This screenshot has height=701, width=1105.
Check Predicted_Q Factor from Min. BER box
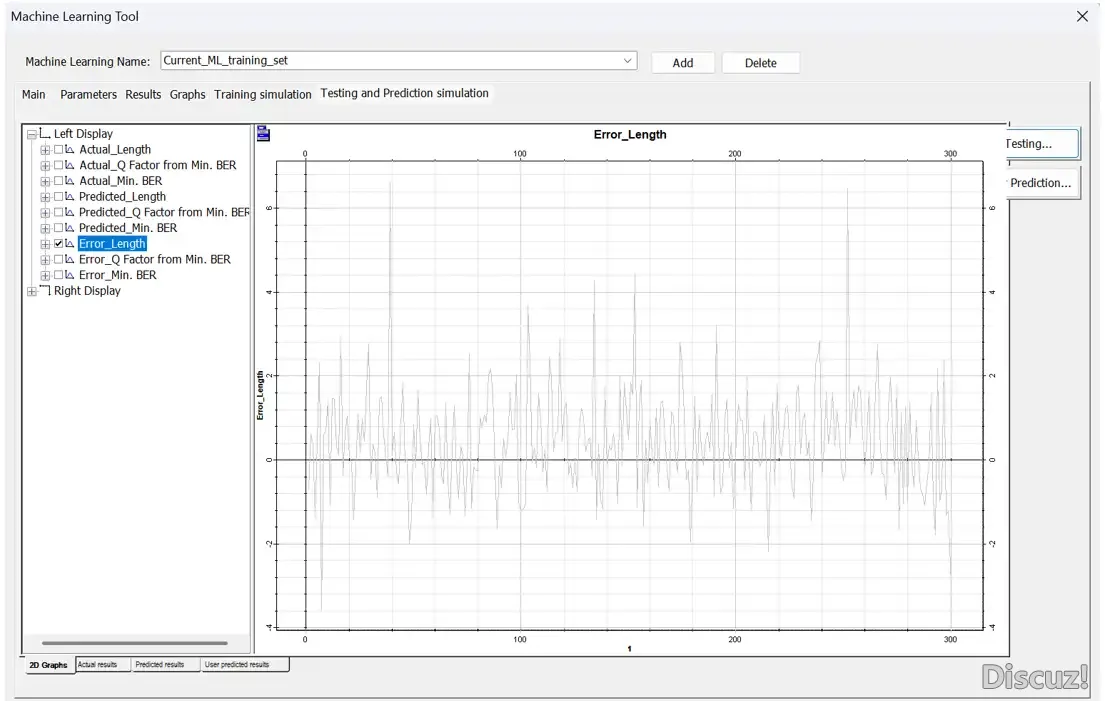tap(58, 212)
